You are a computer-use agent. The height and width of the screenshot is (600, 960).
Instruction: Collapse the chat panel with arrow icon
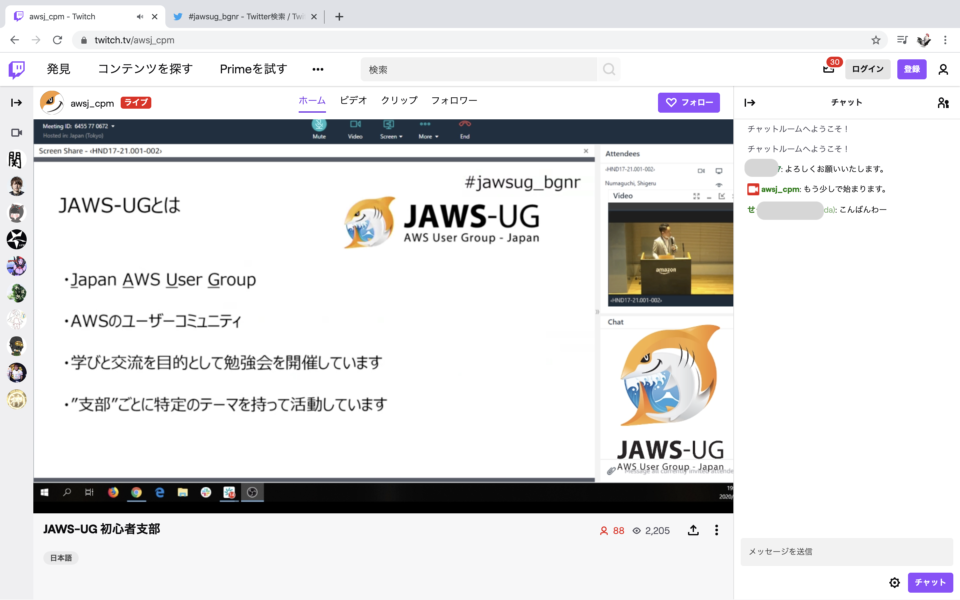pos(749,102)
